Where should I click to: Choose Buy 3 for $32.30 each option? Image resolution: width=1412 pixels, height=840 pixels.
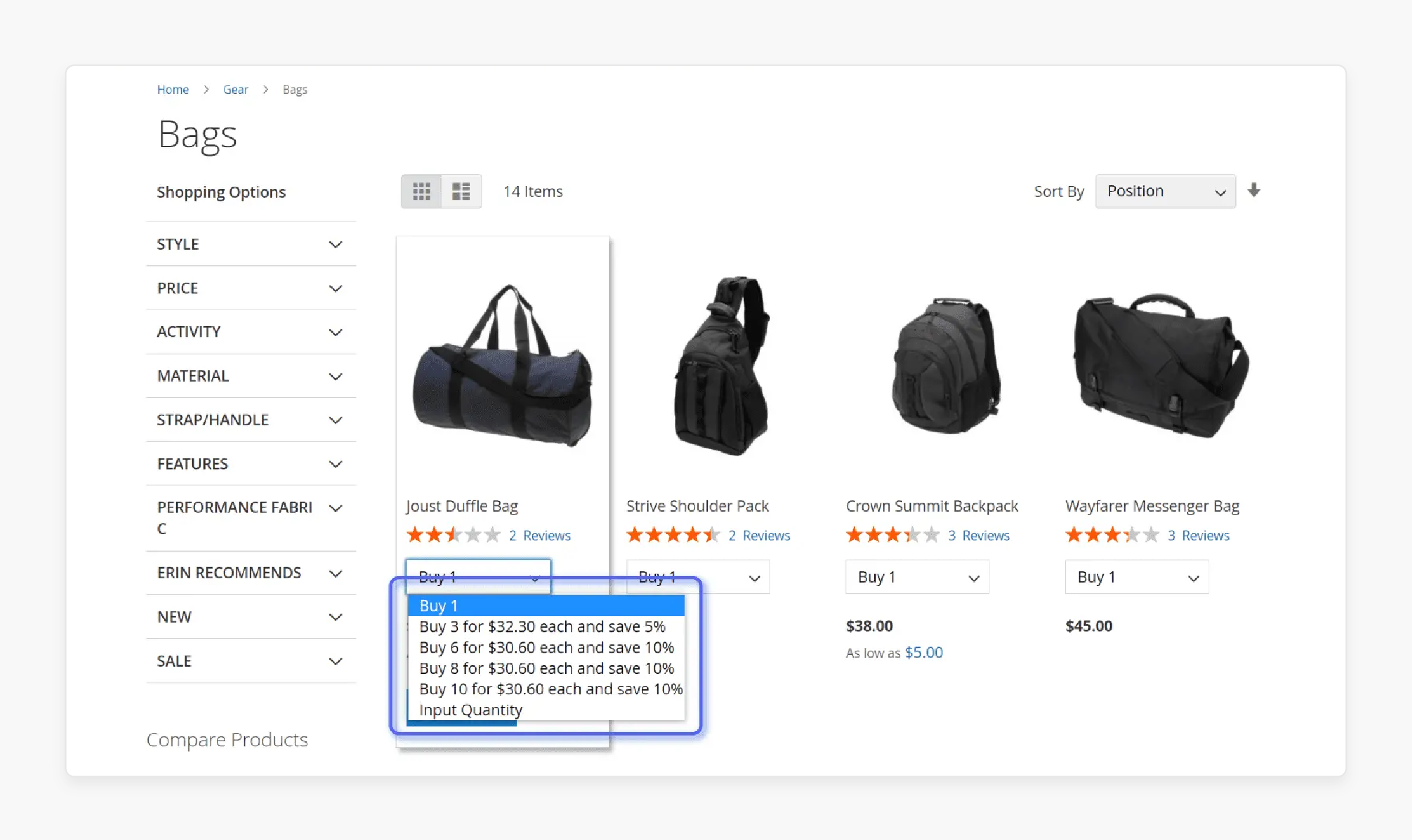coord(546,626)
